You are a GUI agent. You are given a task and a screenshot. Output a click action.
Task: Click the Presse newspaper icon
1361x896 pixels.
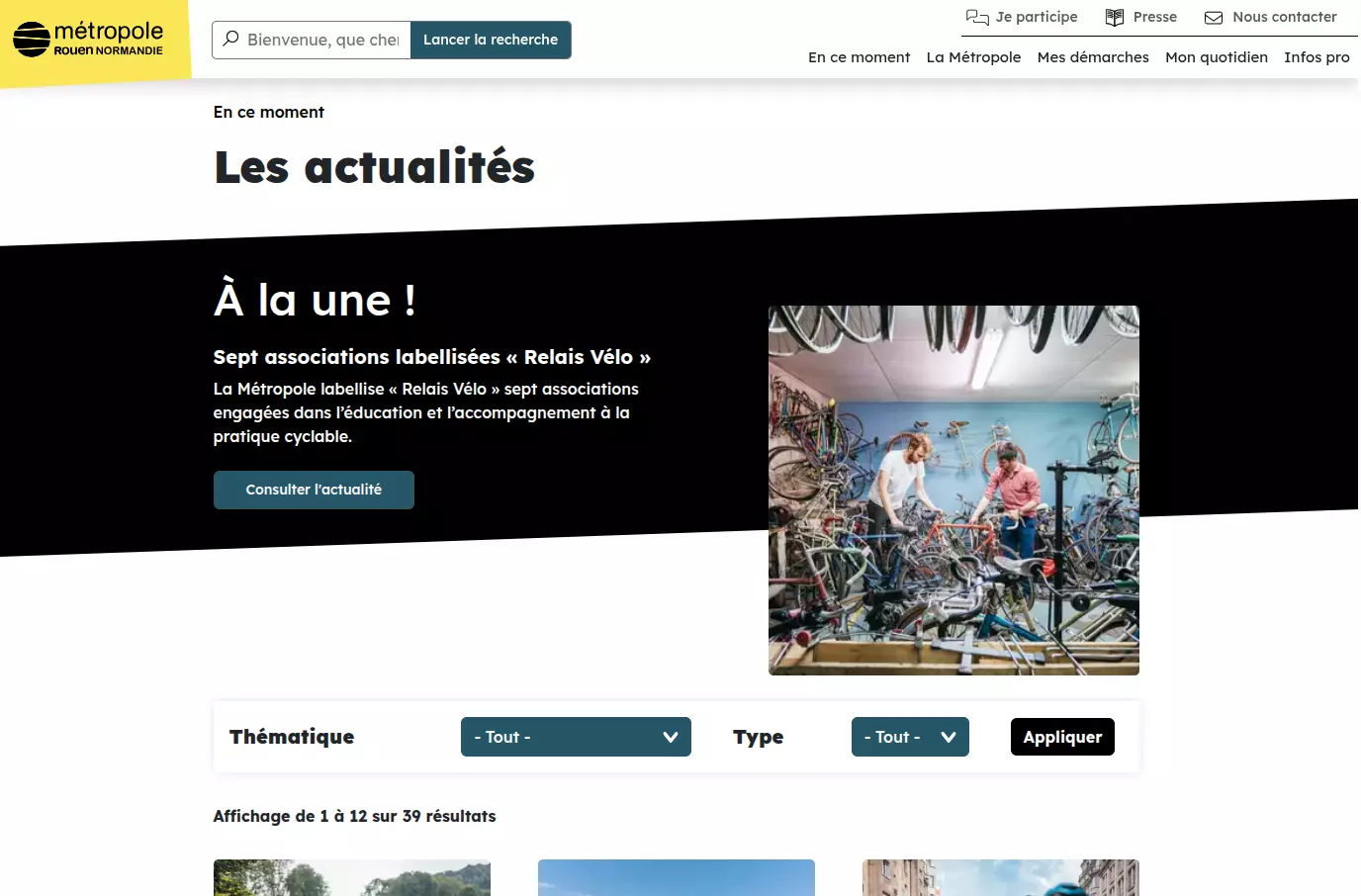pyautogui.click(x=1115, y=17)
